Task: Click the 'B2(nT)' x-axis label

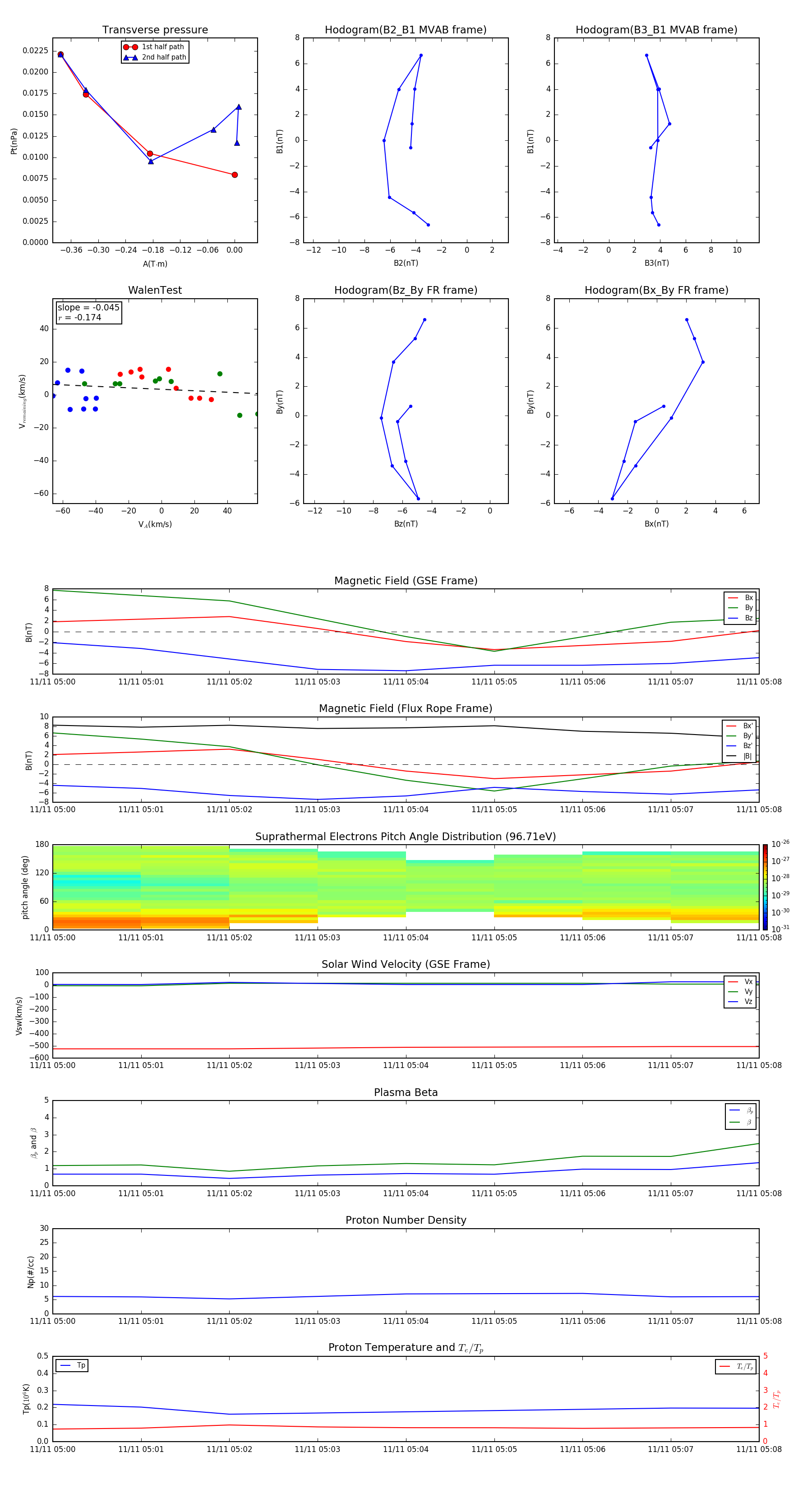Action: tap(406, 263)
